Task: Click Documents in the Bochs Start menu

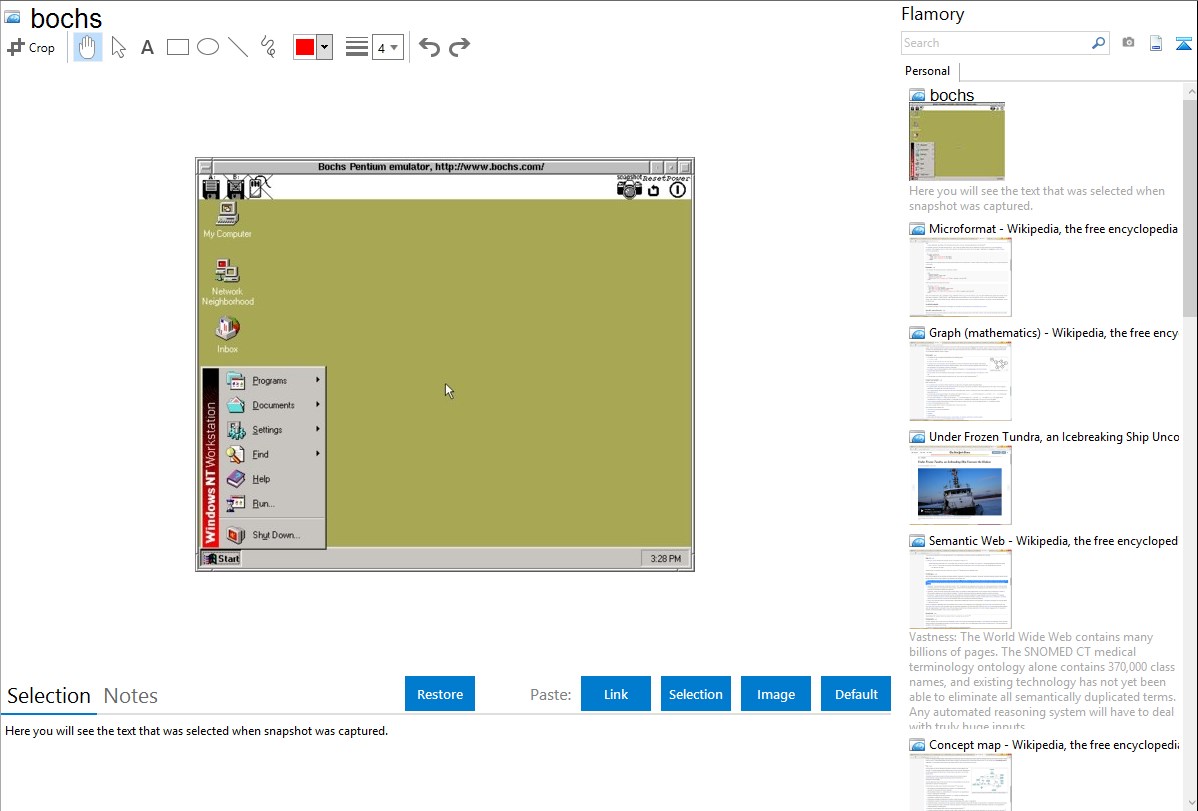Action: tap(274, 404)
